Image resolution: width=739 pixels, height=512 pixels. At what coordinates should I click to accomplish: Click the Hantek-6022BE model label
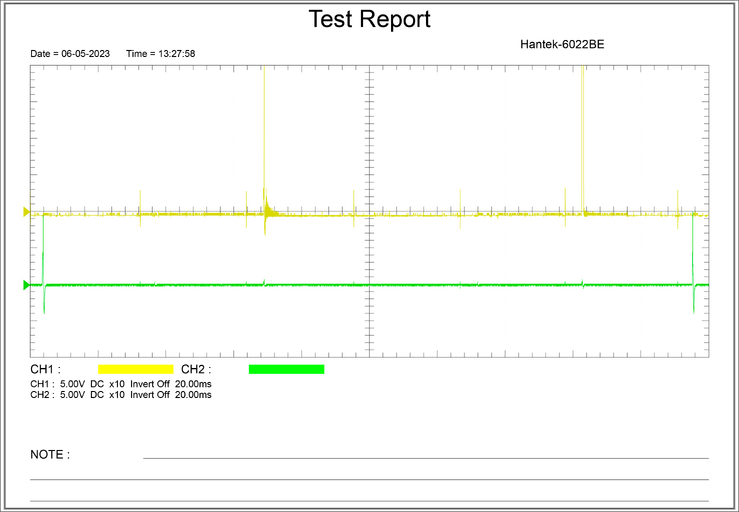tap(562, 44)
